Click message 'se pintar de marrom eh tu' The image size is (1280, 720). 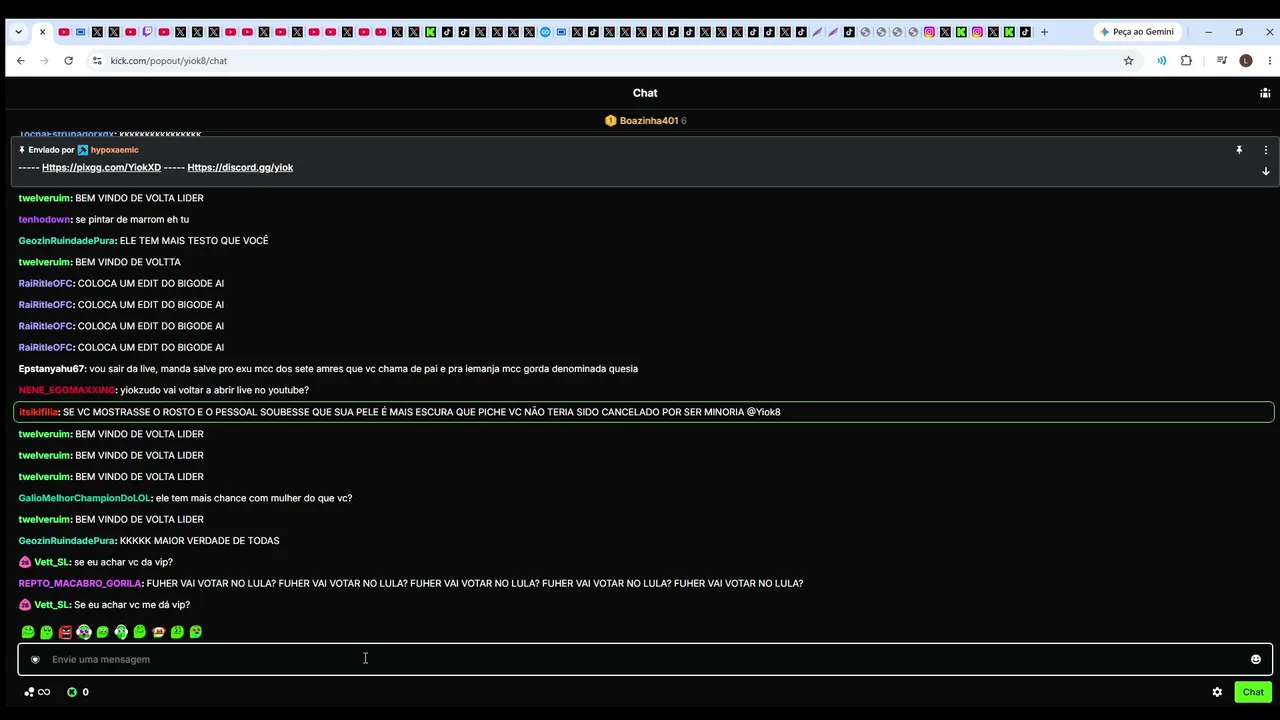132,219
